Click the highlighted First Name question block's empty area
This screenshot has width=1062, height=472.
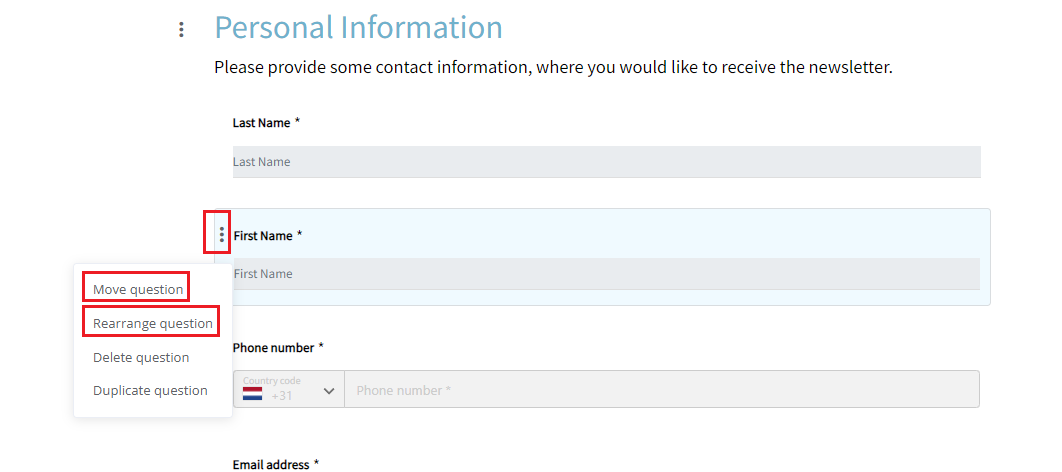643,235
